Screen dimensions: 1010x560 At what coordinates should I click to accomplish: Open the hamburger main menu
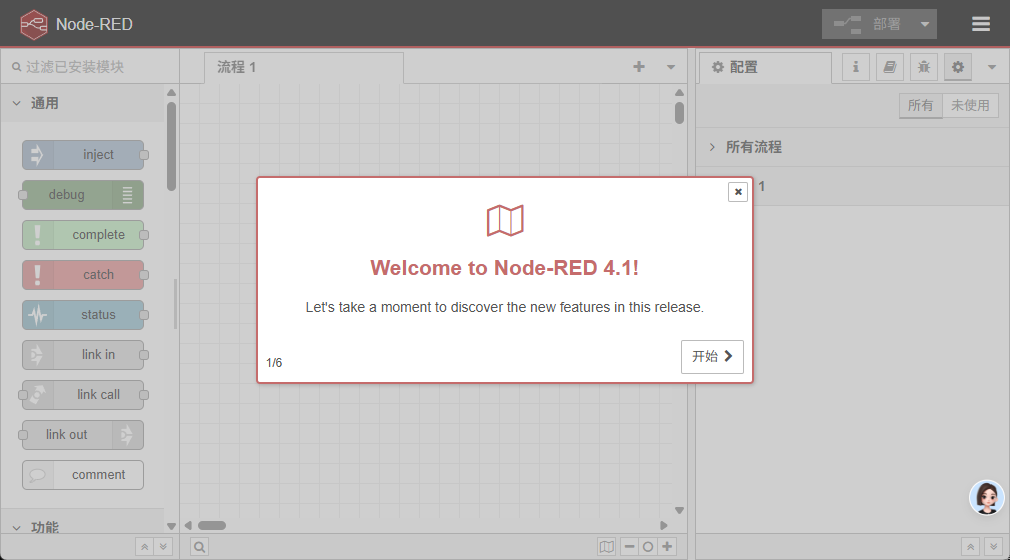(x=980, y=24)
